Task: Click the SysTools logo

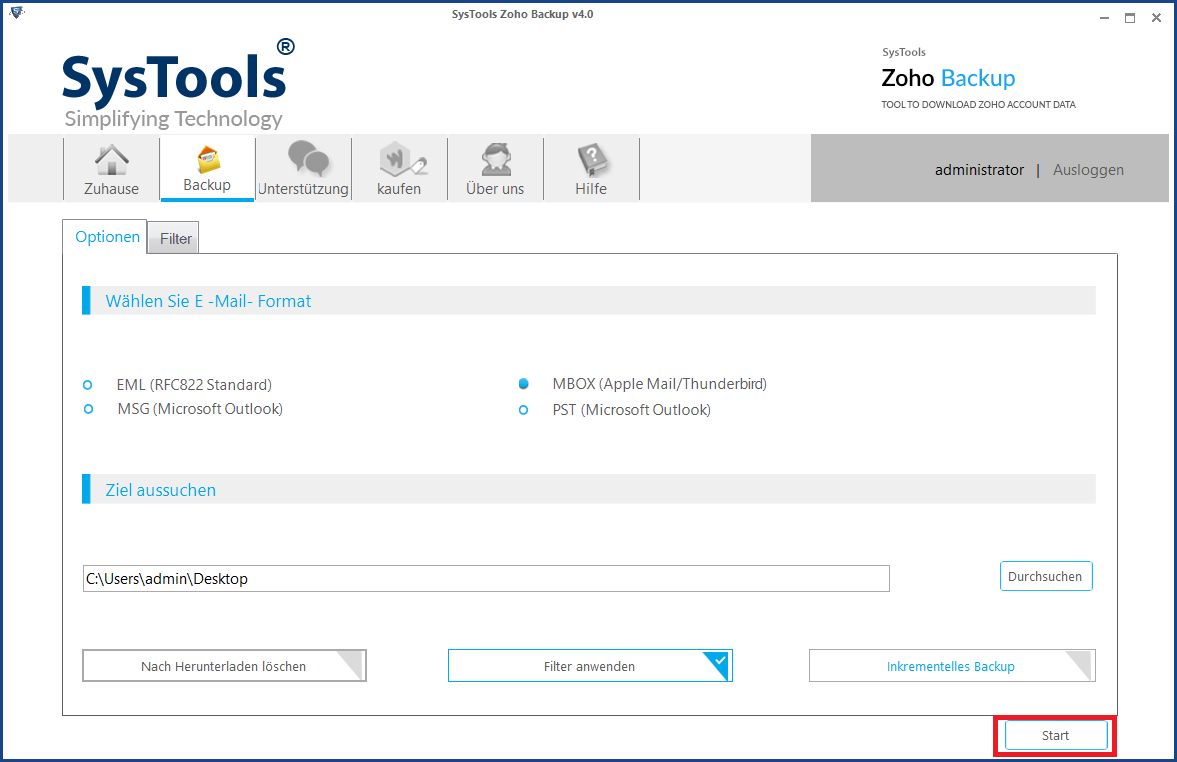Action: (178, 84)
